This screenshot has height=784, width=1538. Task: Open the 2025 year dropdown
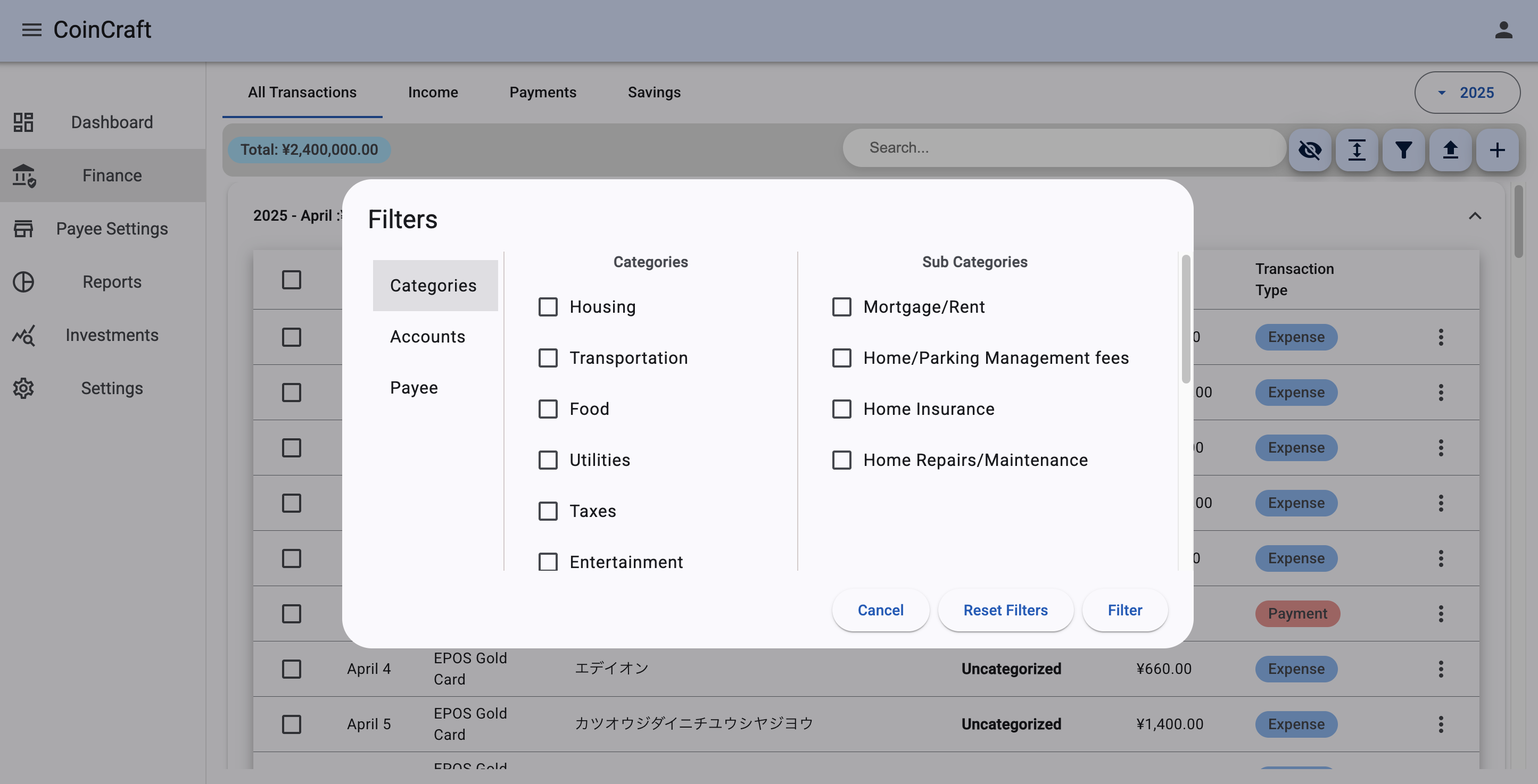(x=1467, y=93)
